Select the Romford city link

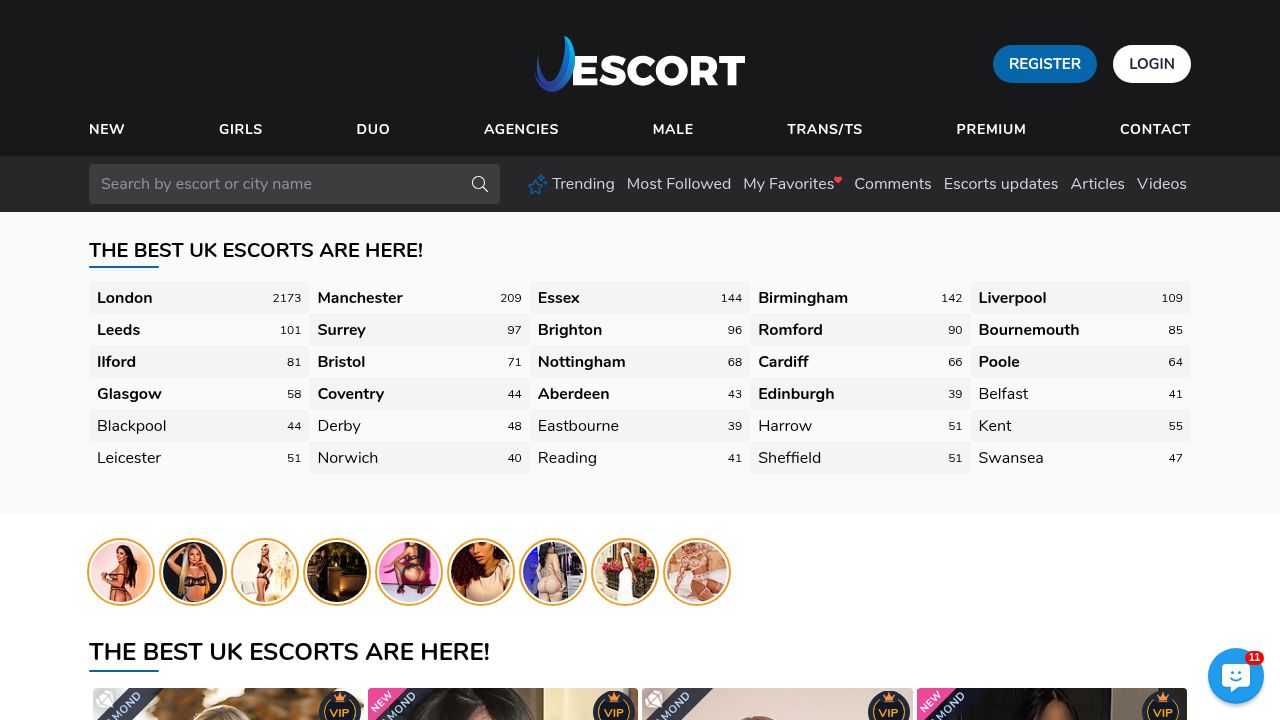(x=860, y=330)
